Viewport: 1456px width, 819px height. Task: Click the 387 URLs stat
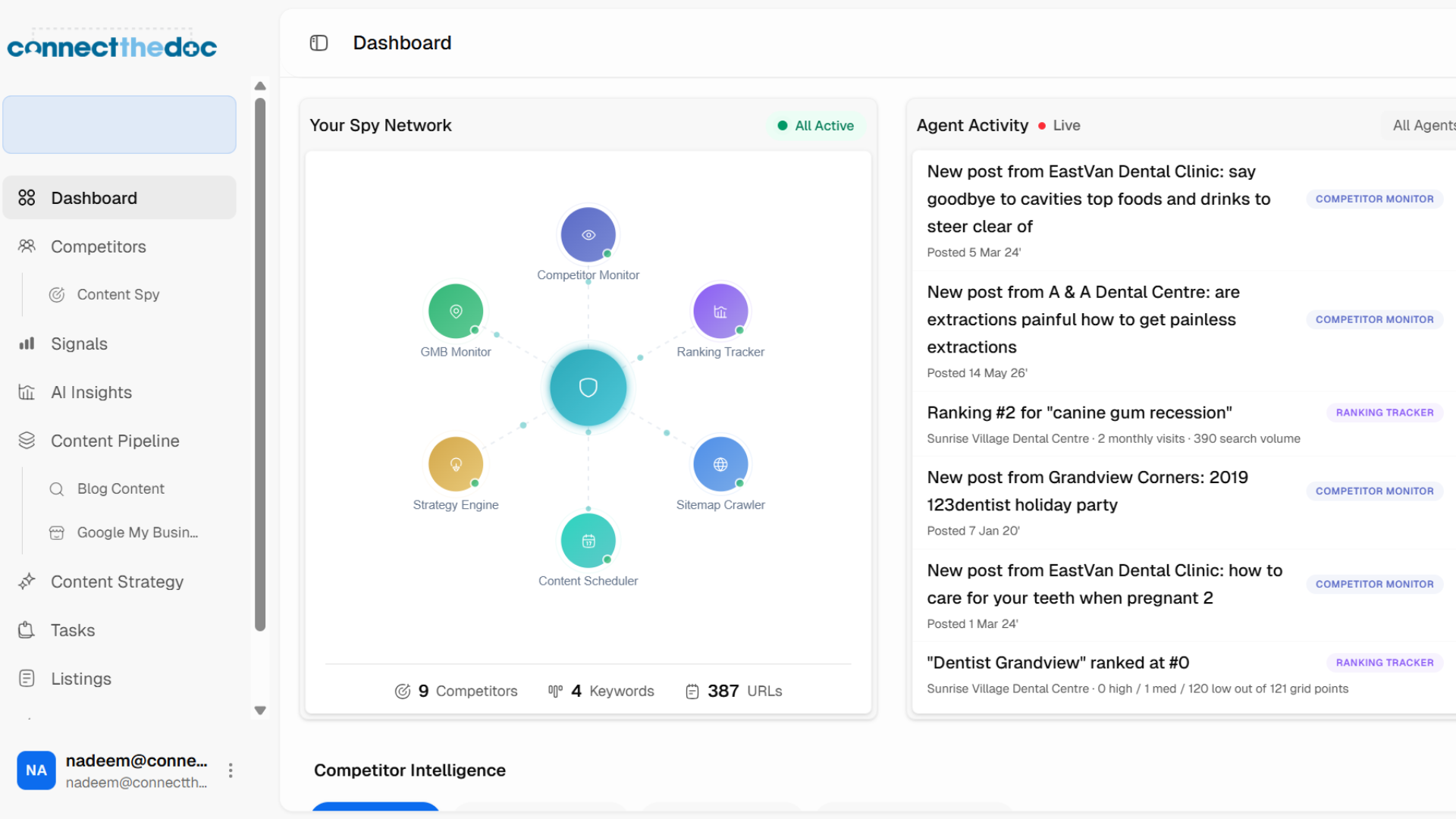pos(734,691)
